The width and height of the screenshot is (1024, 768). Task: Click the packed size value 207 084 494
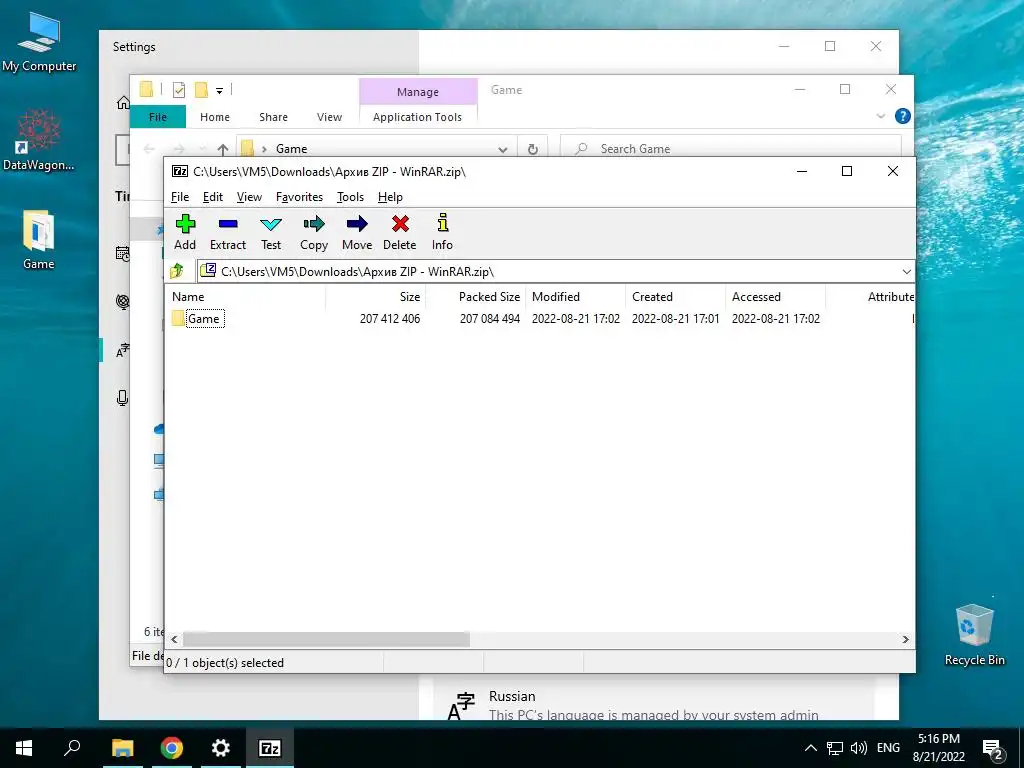[490, 319]
